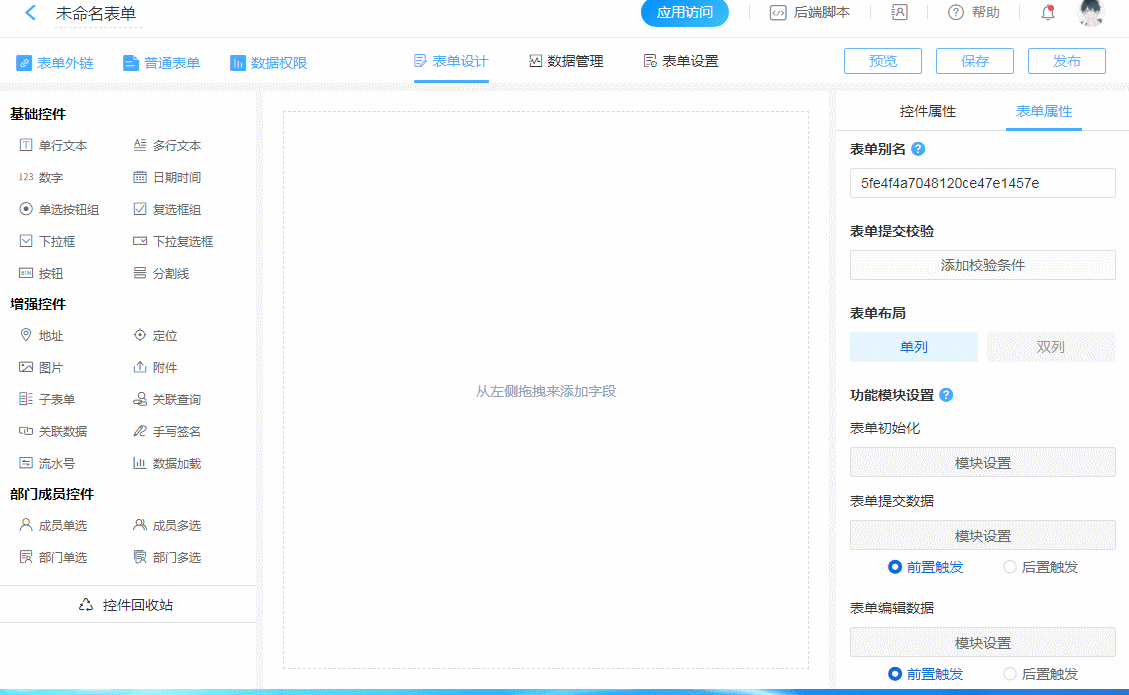Image resolution: width=1129 pixels, height=695 pixels.
Task: Pick the 下拉复选框 control
Action: click(x=173, y=241)
